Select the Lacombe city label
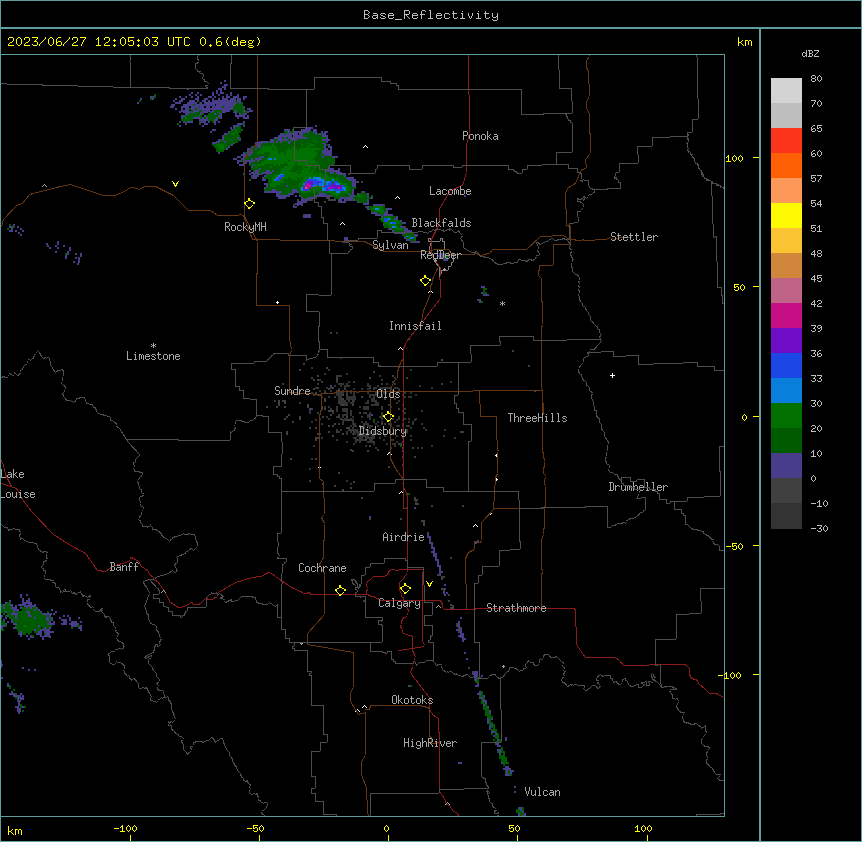Screen dimensions: 862x842 450,191
